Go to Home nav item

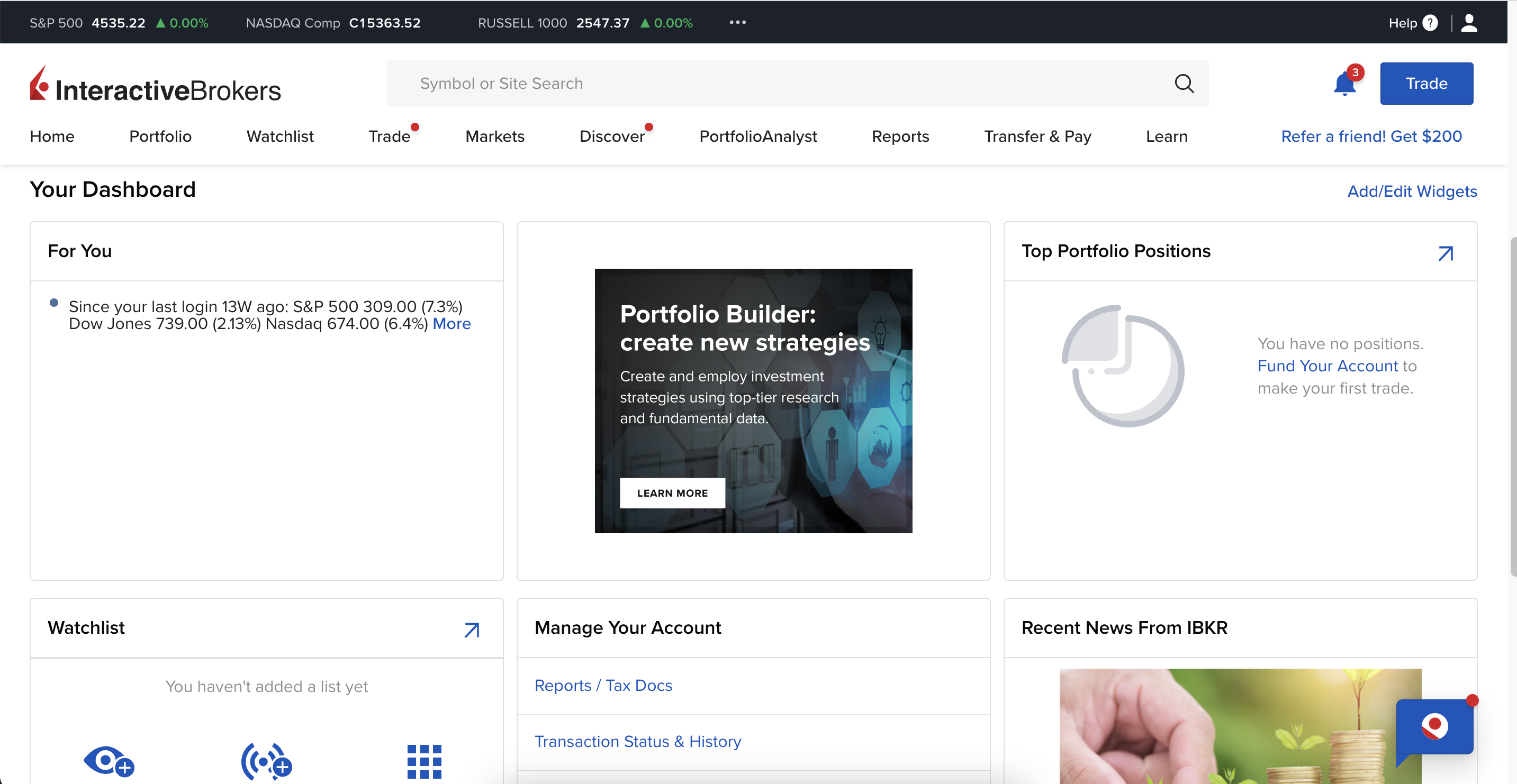pyautogui.click(x=52, y=136)
